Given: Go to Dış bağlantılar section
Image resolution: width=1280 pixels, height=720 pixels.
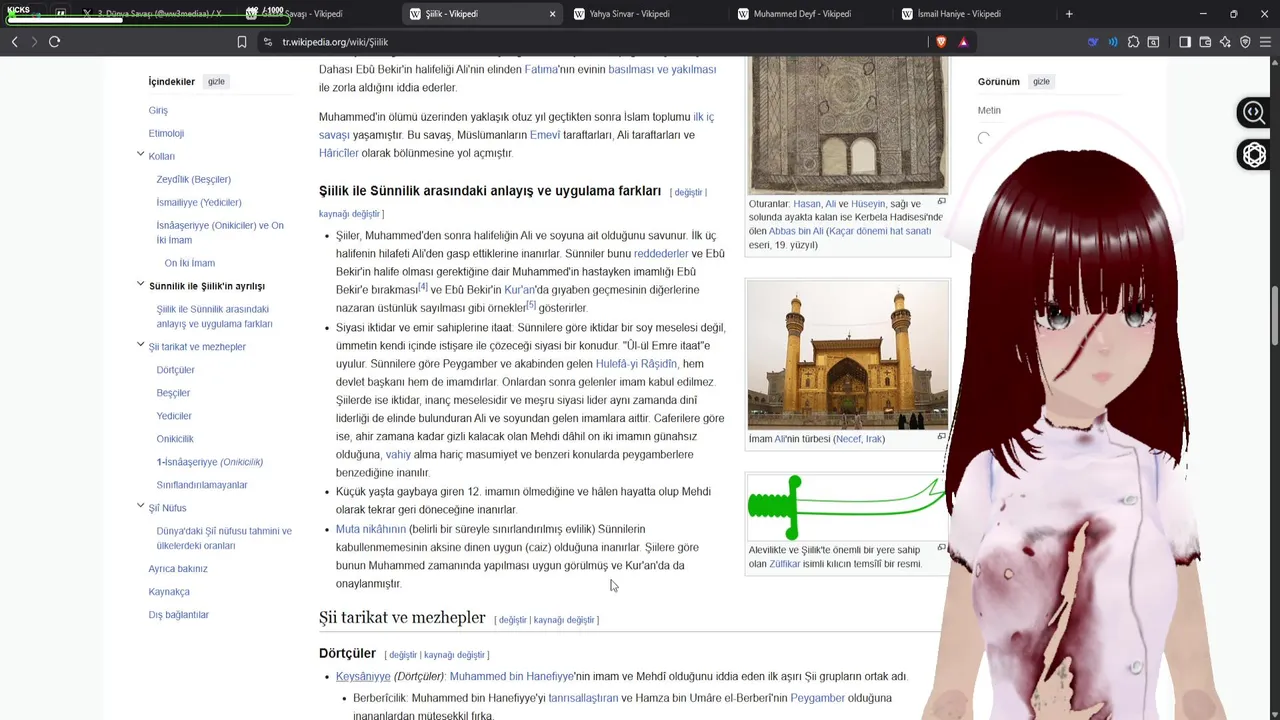Looking at the screenshot, I should tap(179, 615).
